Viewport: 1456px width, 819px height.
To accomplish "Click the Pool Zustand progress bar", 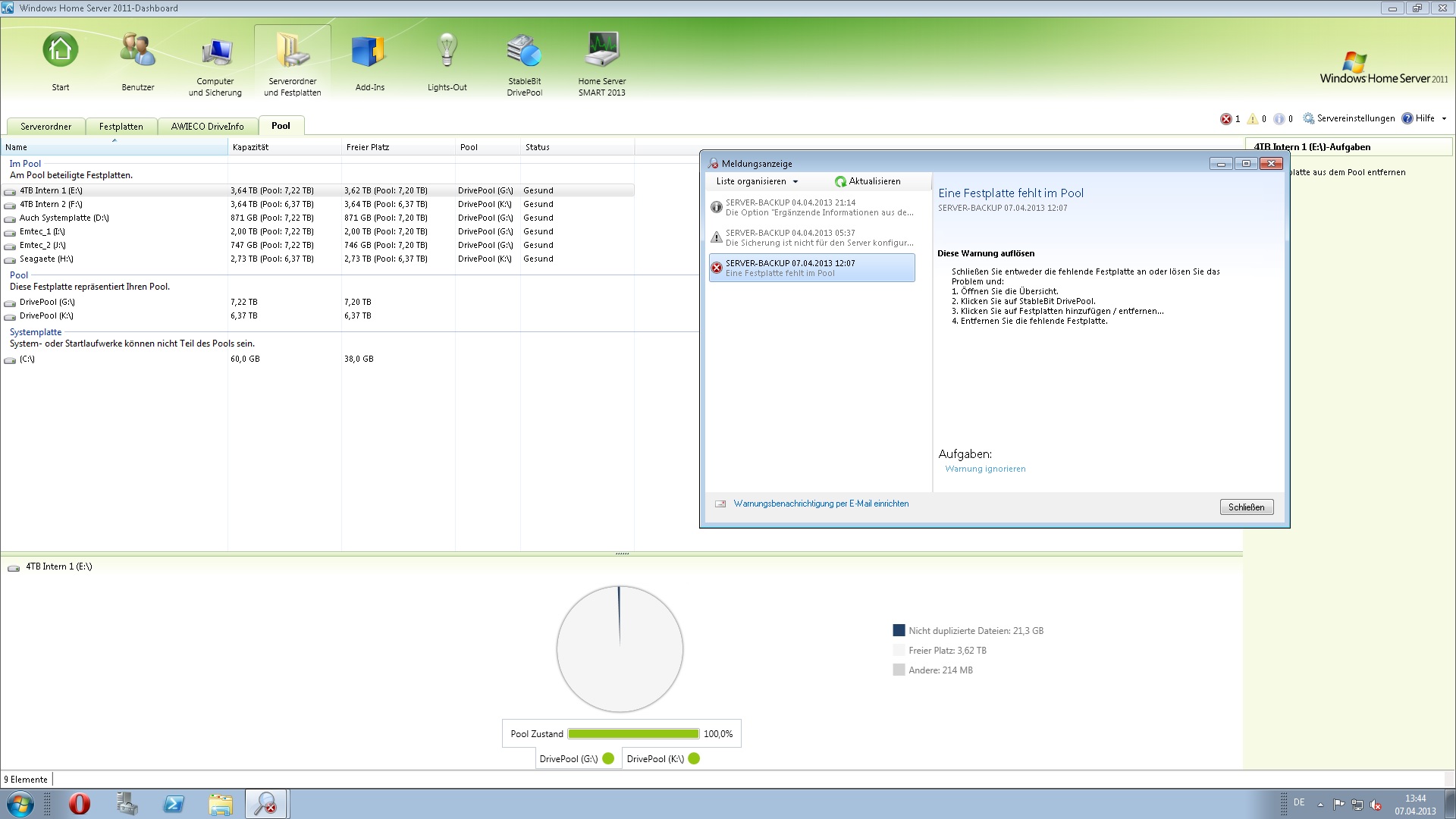I will [x=633, y=734].
